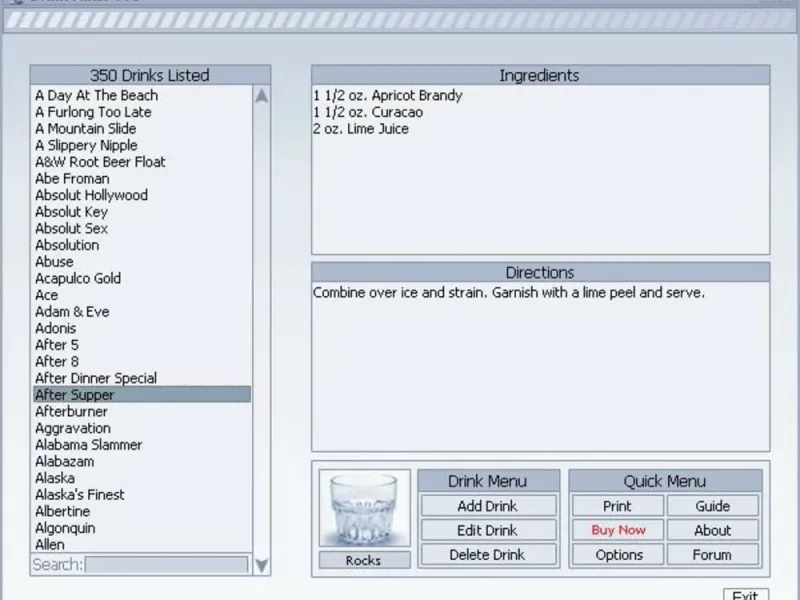The height and width of the screenshot is (600, 800).
Task: Click the Add Drink button
Action: pos(488,506)
